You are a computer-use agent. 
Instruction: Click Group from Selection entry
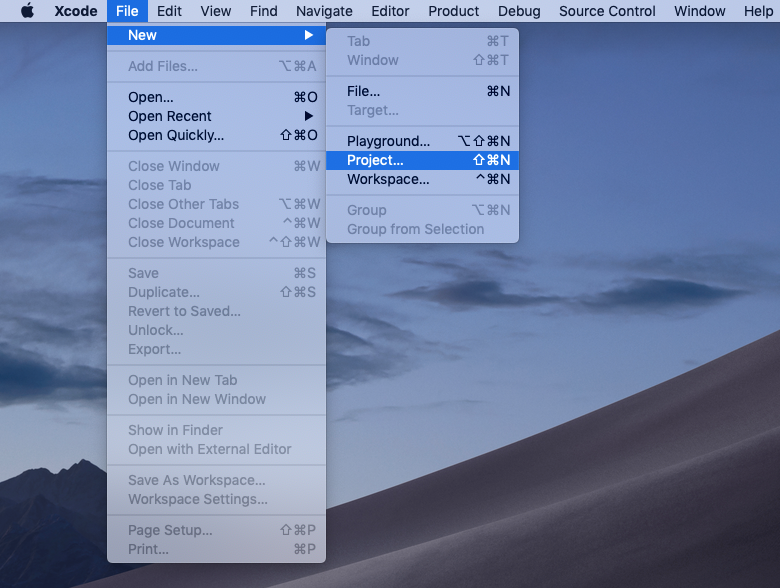[422, 229]
